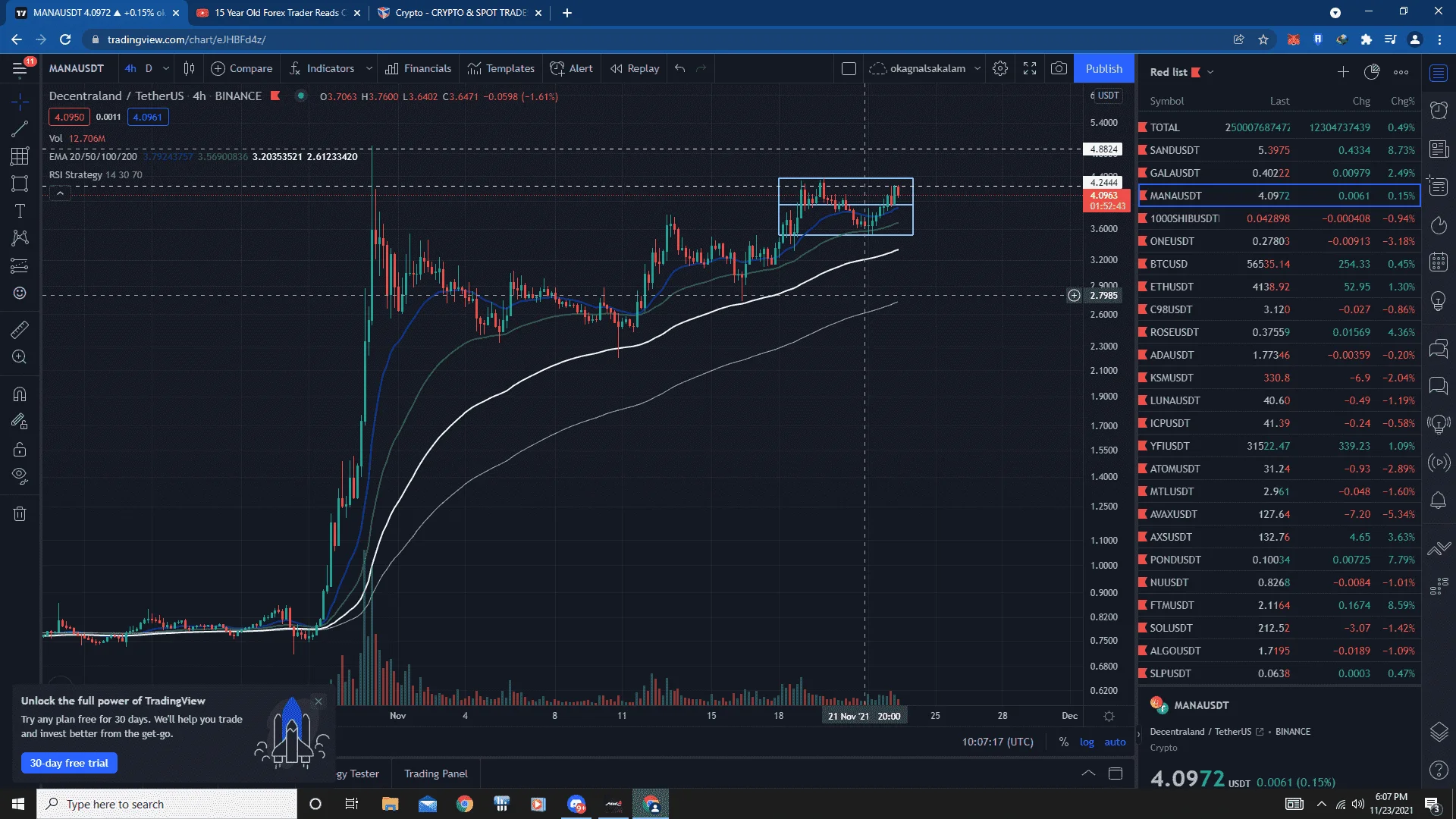Click the Publish button
This screenshot has height=819, width=1456.
click(x=1103, y=68)
